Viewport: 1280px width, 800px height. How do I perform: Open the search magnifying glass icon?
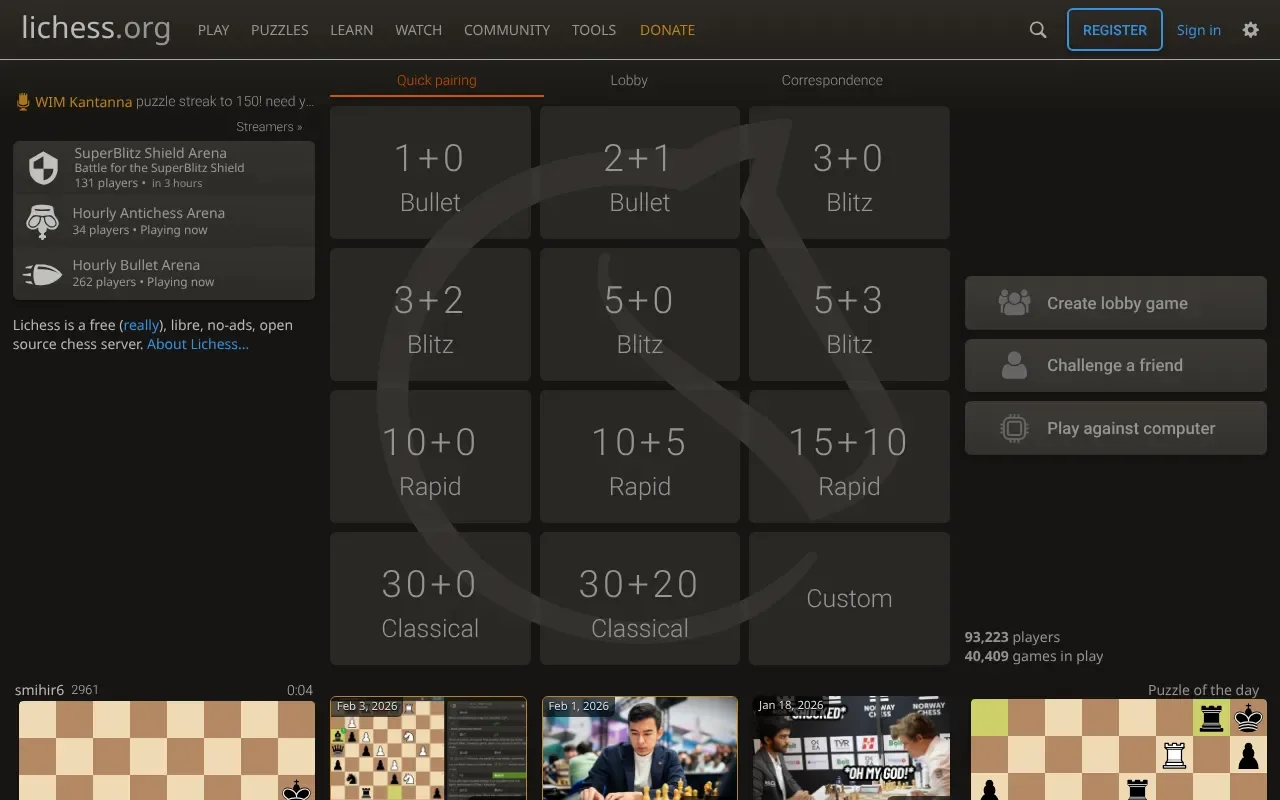(x=1037, y=30)
